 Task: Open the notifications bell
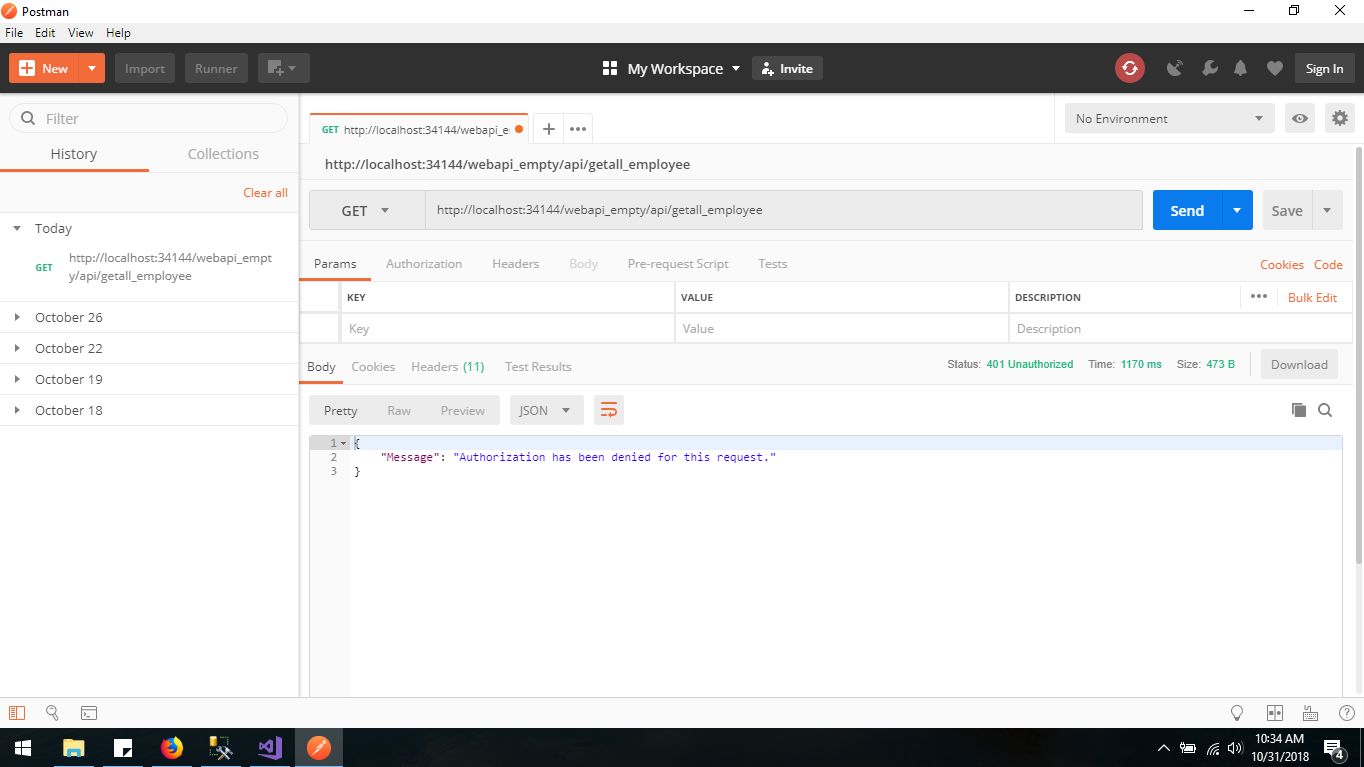[x=1240, y=68]
